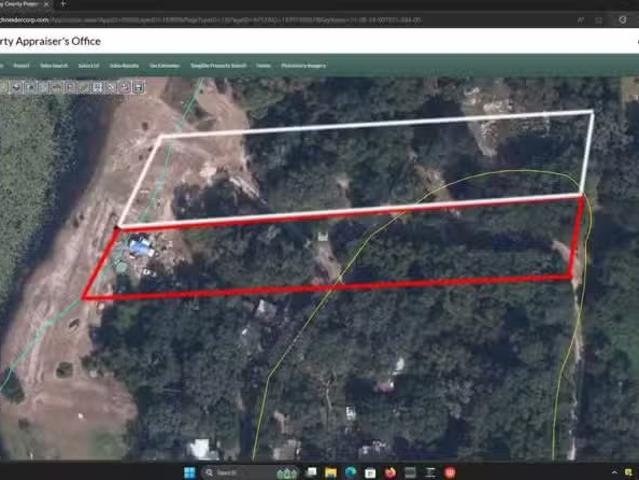Open the Windows Start menu

[x=188, y=472]
